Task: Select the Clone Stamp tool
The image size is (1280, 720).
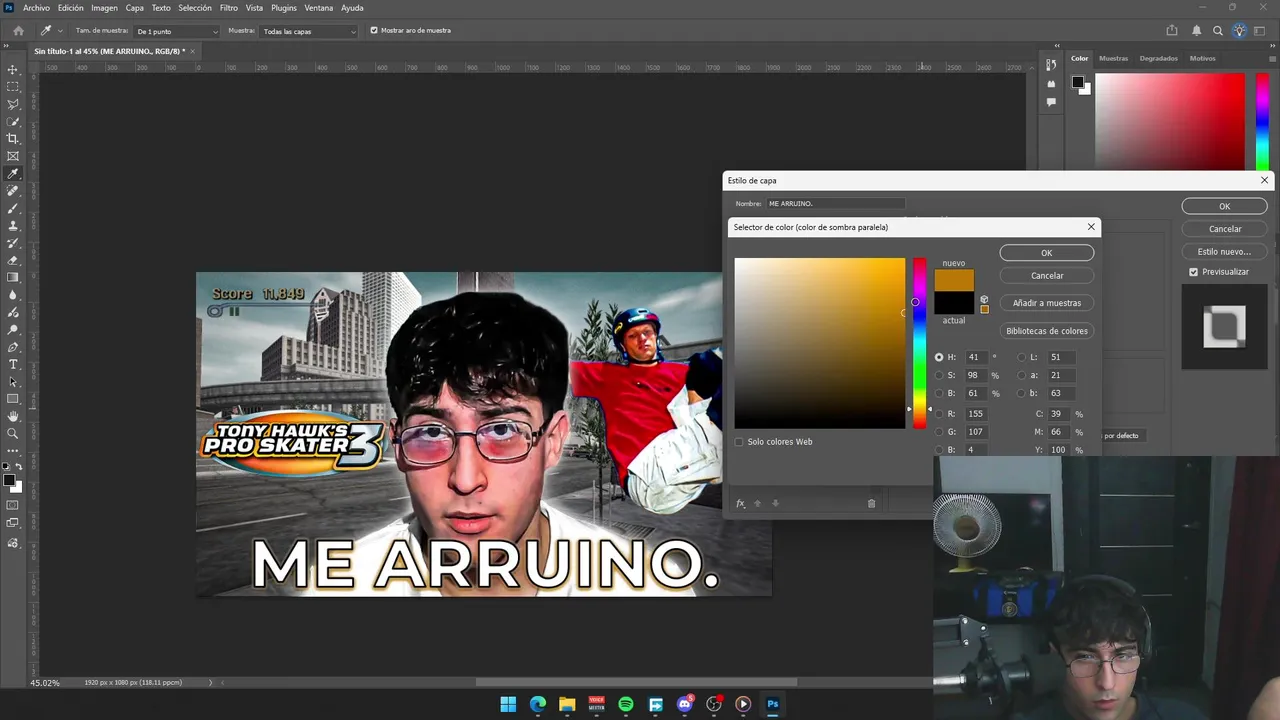Action: [13, 226]
